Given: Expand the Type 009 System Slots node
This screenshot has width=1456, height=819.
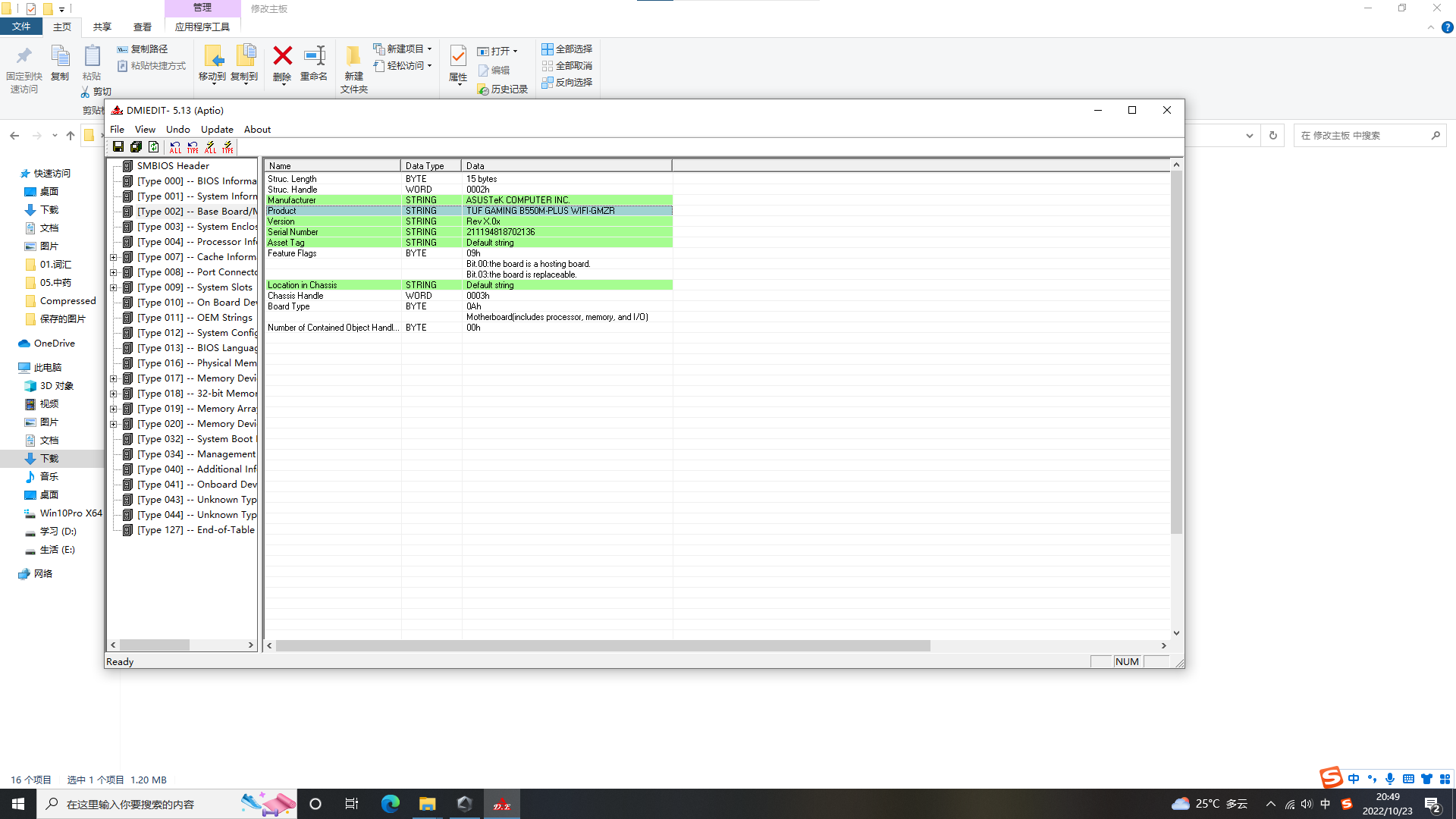Looking at the screenshot, I should pyautogui.click(x=114, y=287).
